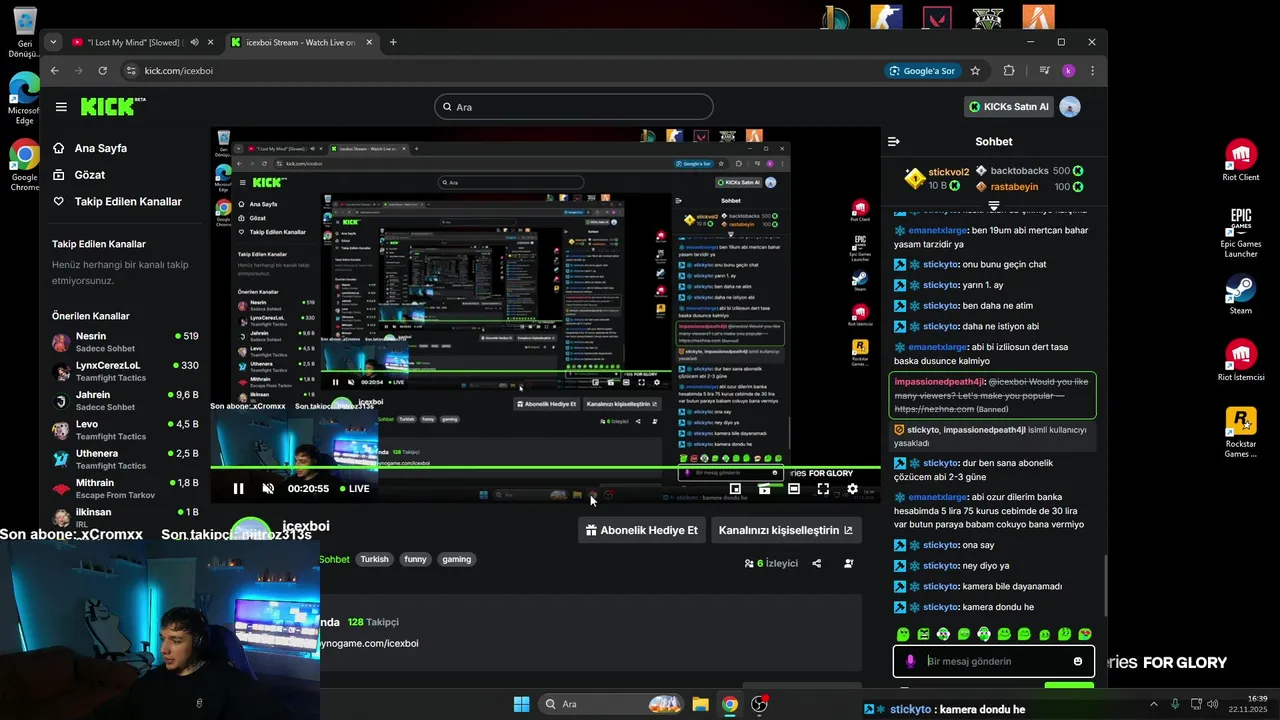Focus the Bir mesaj gönderin chat input
Screen dimensions: 1280x720
coord(994,661)
